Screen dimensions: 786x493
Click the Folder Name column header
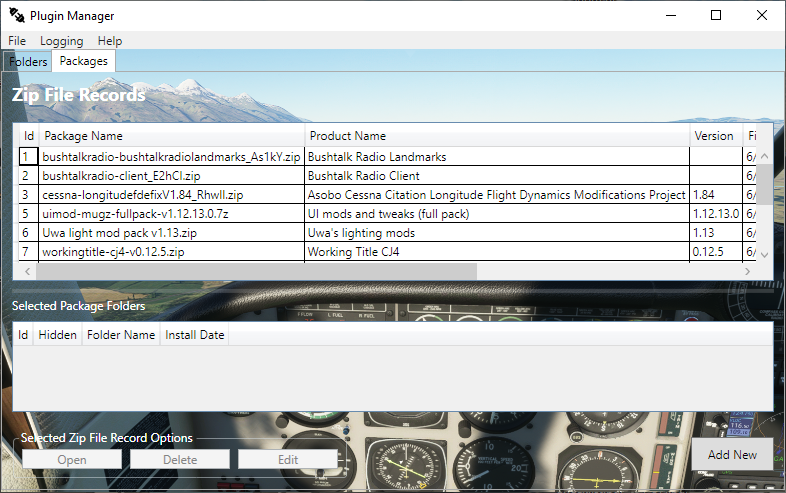tap(121, 335)
